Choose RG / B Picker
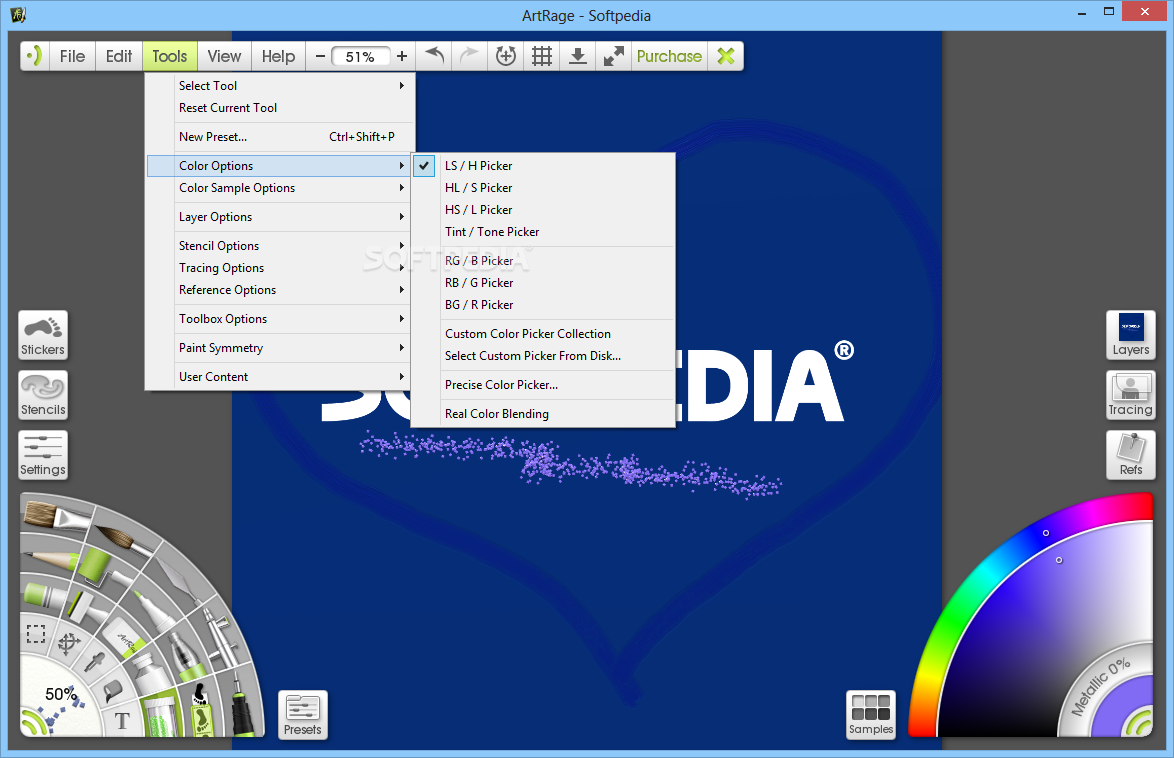The height and width of the screenshot is (758, 1174). coord(543,261)
